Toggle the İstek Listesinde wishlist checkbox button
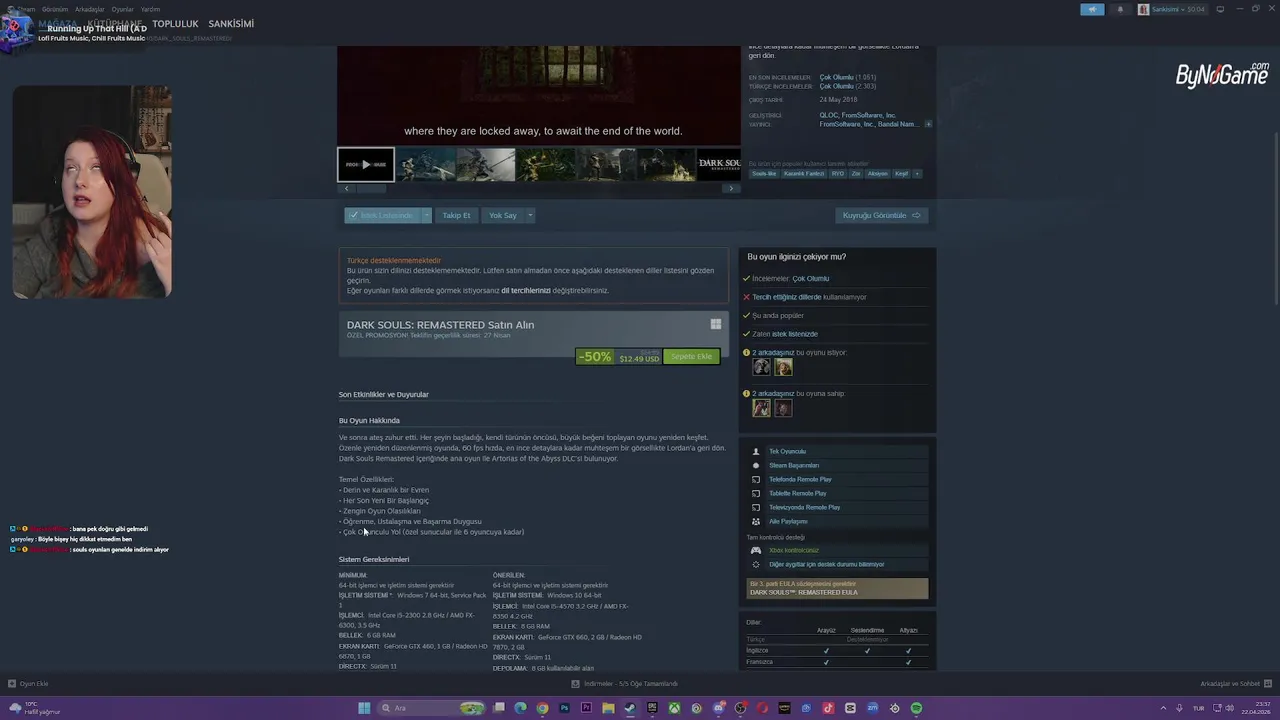Image resolution: width=1280 pixels, height=720 pixels. pos(382,215)
